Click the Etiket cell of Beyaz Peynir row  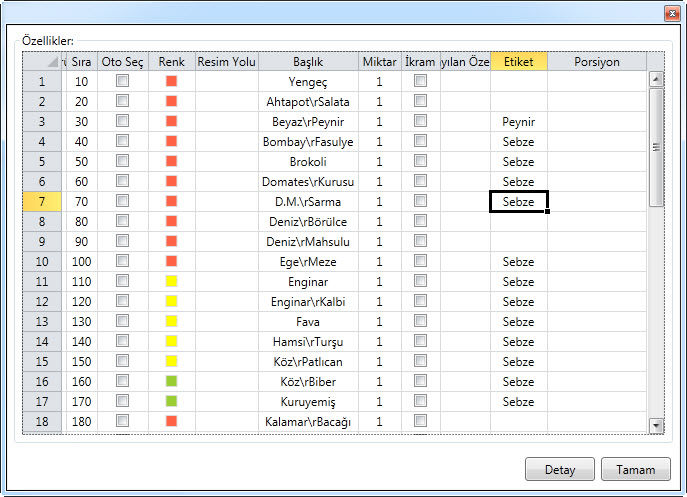click(x=518, y=121)
